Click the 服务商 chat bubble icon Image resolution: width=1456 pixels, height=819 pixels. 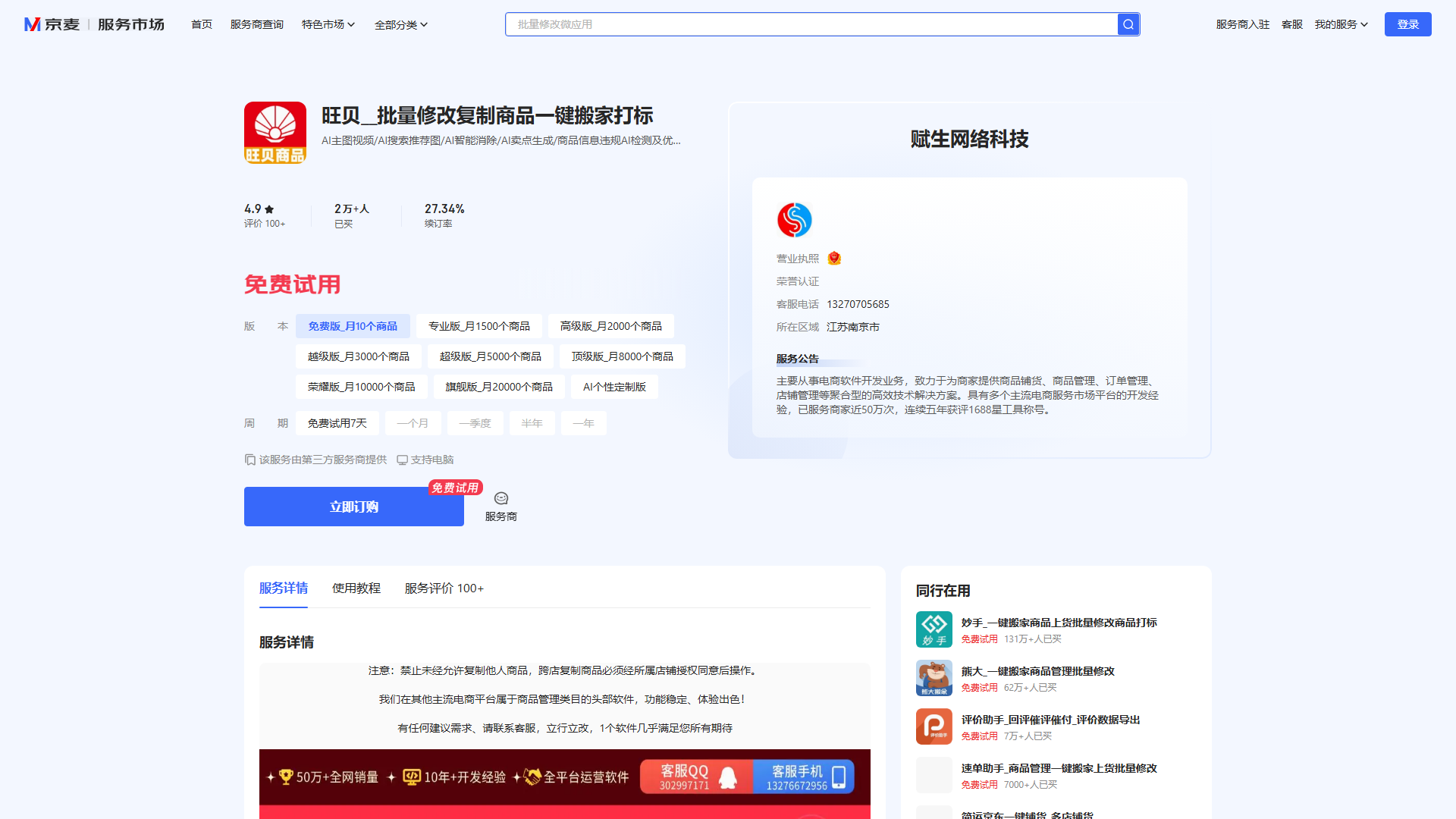pyautogui.click(x=500, y=498)
